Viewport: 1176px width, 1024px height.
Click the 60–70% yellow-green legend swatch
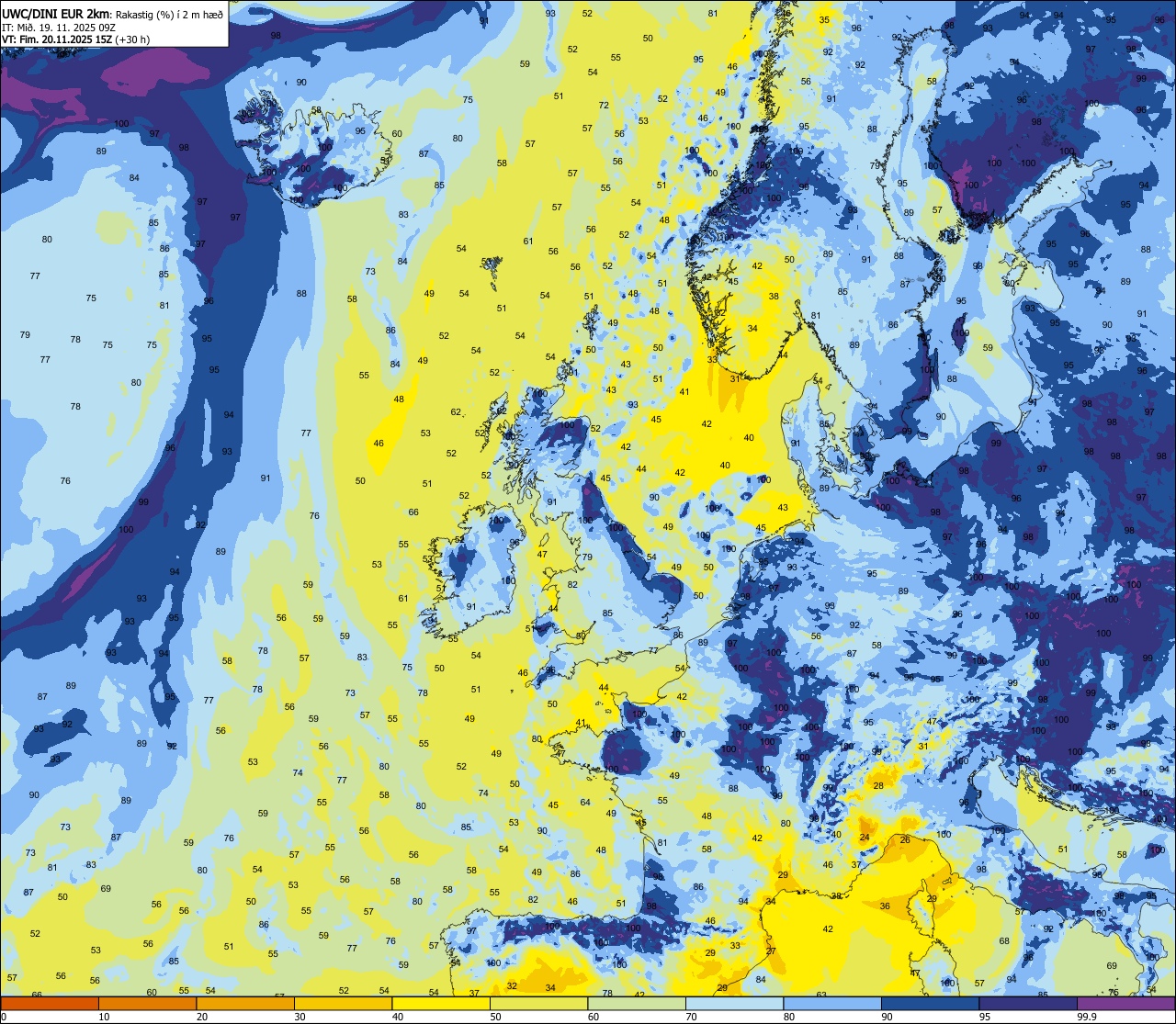[x=637, y=1004]
